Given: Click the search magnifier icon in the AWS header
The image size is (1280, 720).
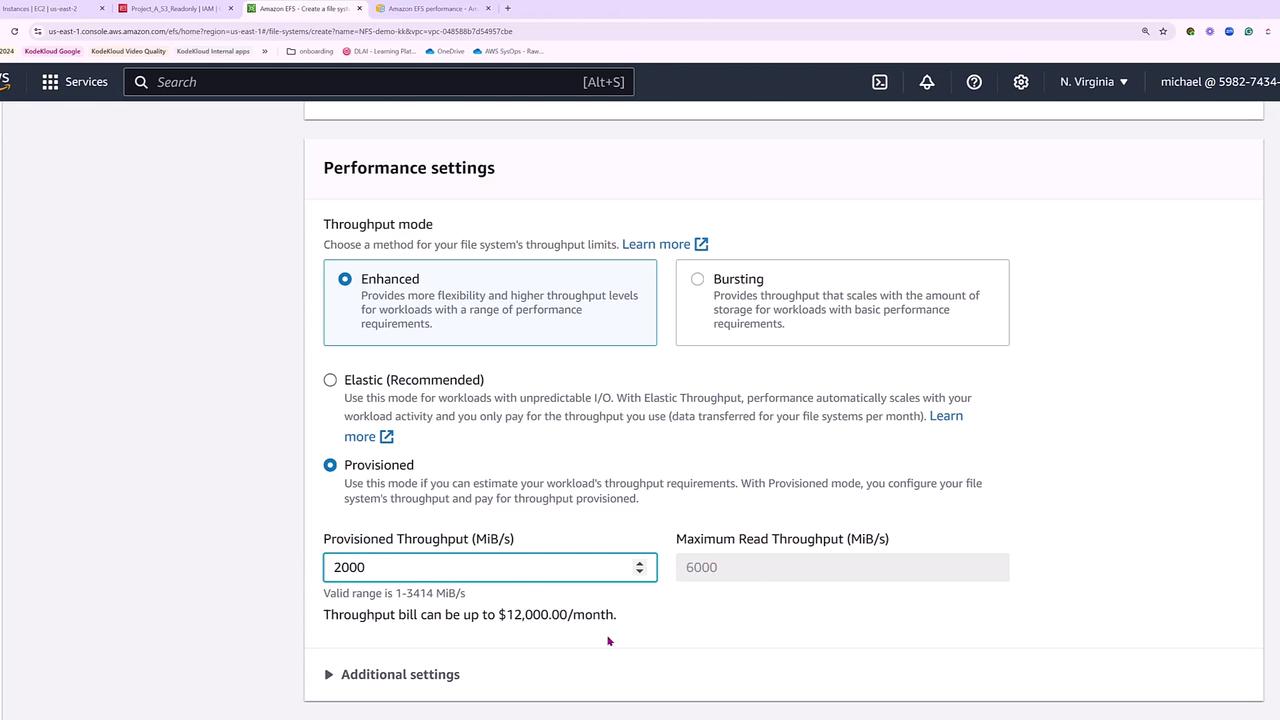Looking at the screenshot, I should pos(141,82).
